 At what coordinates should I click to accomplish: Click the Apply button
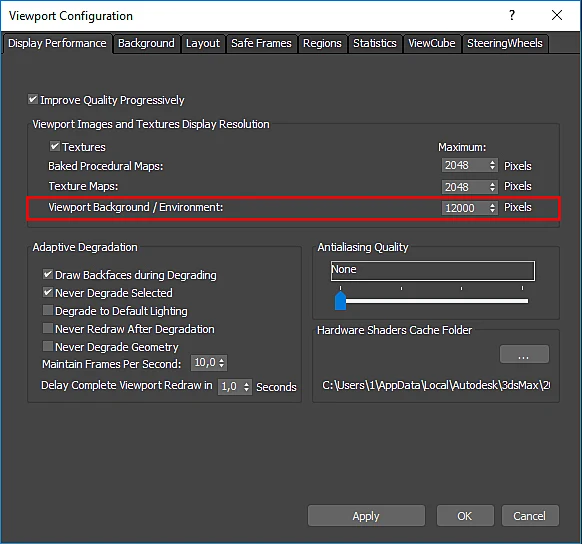(x=366, y=515)
